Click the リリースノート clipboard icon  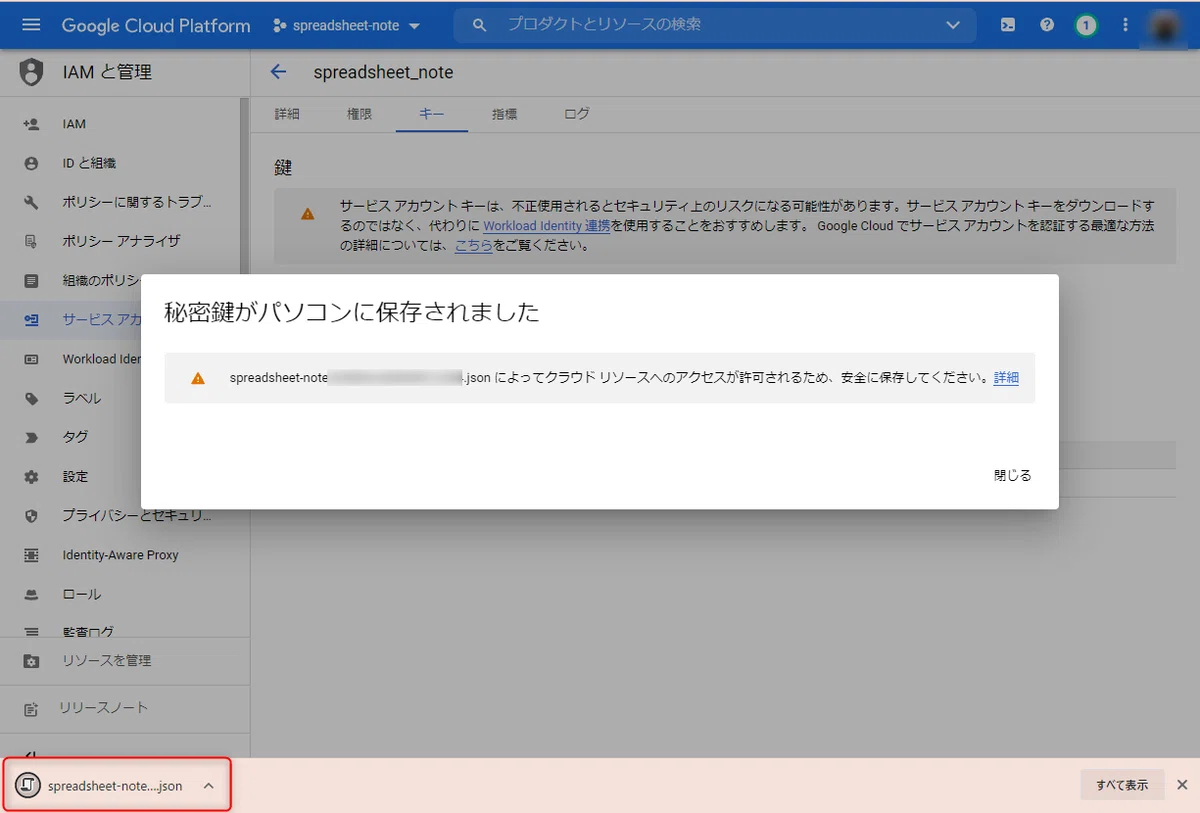click(x=31, y=709)
